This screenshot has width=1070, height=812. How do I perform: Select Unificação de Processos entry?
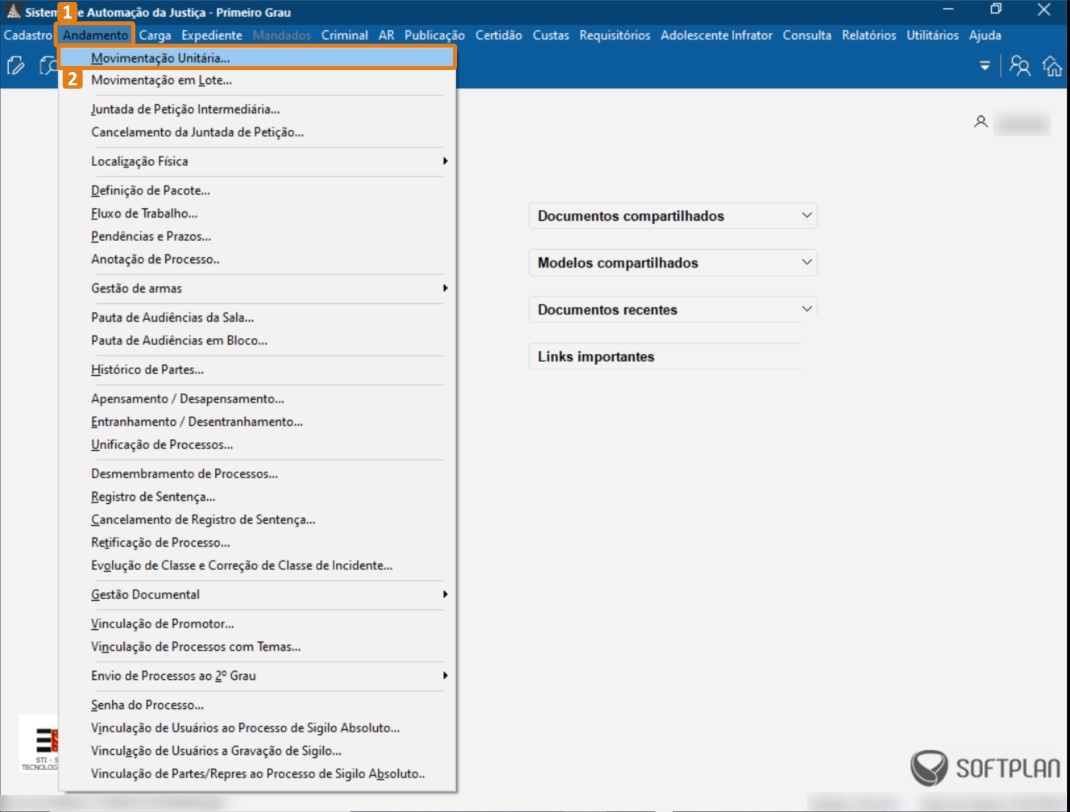[x=257, y=445]
